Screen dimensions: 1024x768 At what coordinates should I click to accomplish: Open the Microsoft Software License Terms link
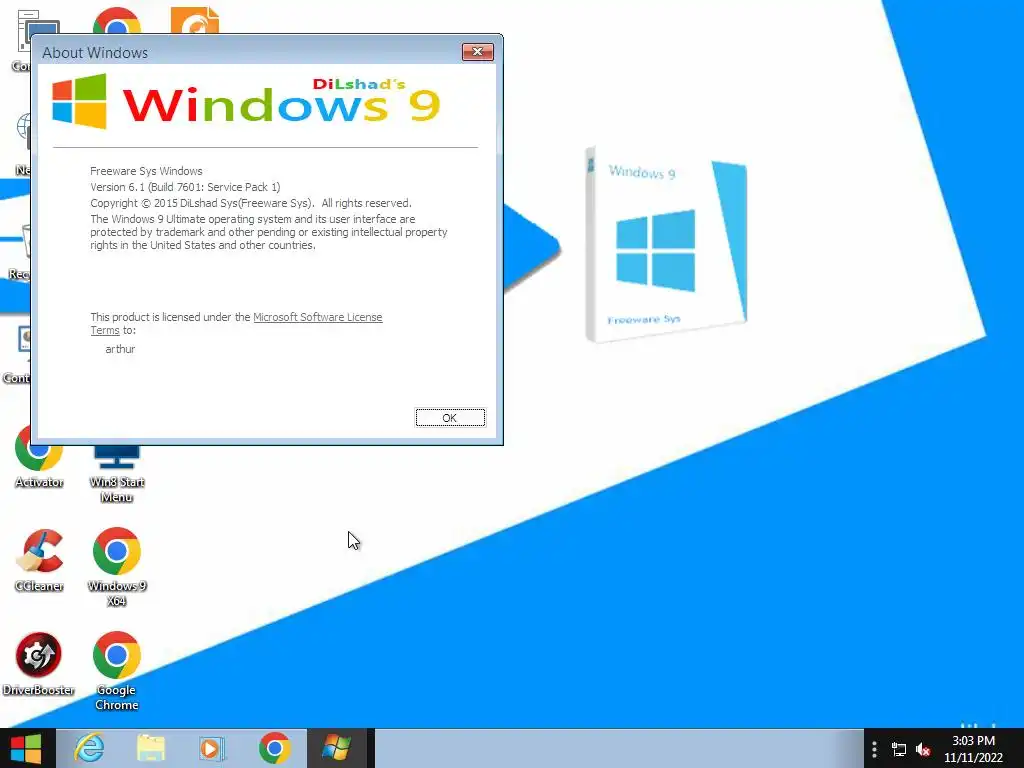pyautogui.click(x=317, y=317)
